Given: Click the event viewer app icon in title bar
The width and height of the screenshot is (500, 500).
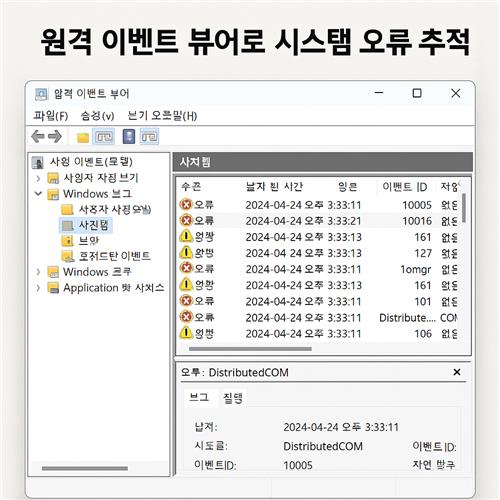Looking at the screenshot, I should click(41, 94).
